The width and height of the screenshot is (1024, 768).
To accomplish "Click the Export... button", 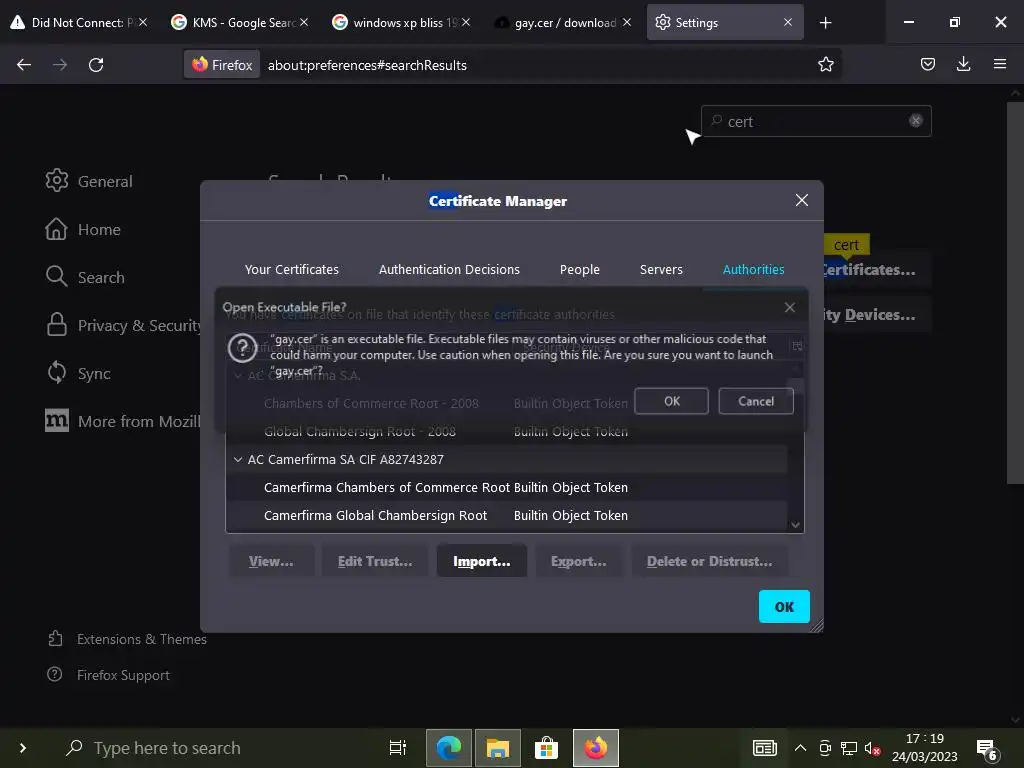I will pyautogui.click(x=579, y=561).
